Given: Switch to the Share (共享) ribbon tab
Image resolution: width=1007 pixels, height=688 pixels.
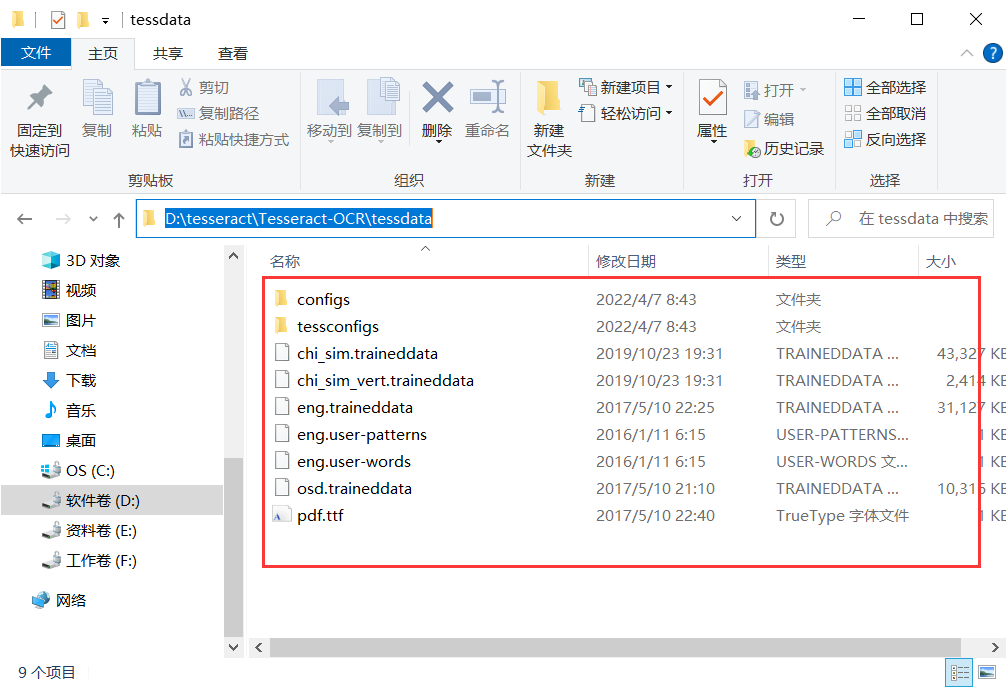Looking at the screenshot, I should click(168, 53).
